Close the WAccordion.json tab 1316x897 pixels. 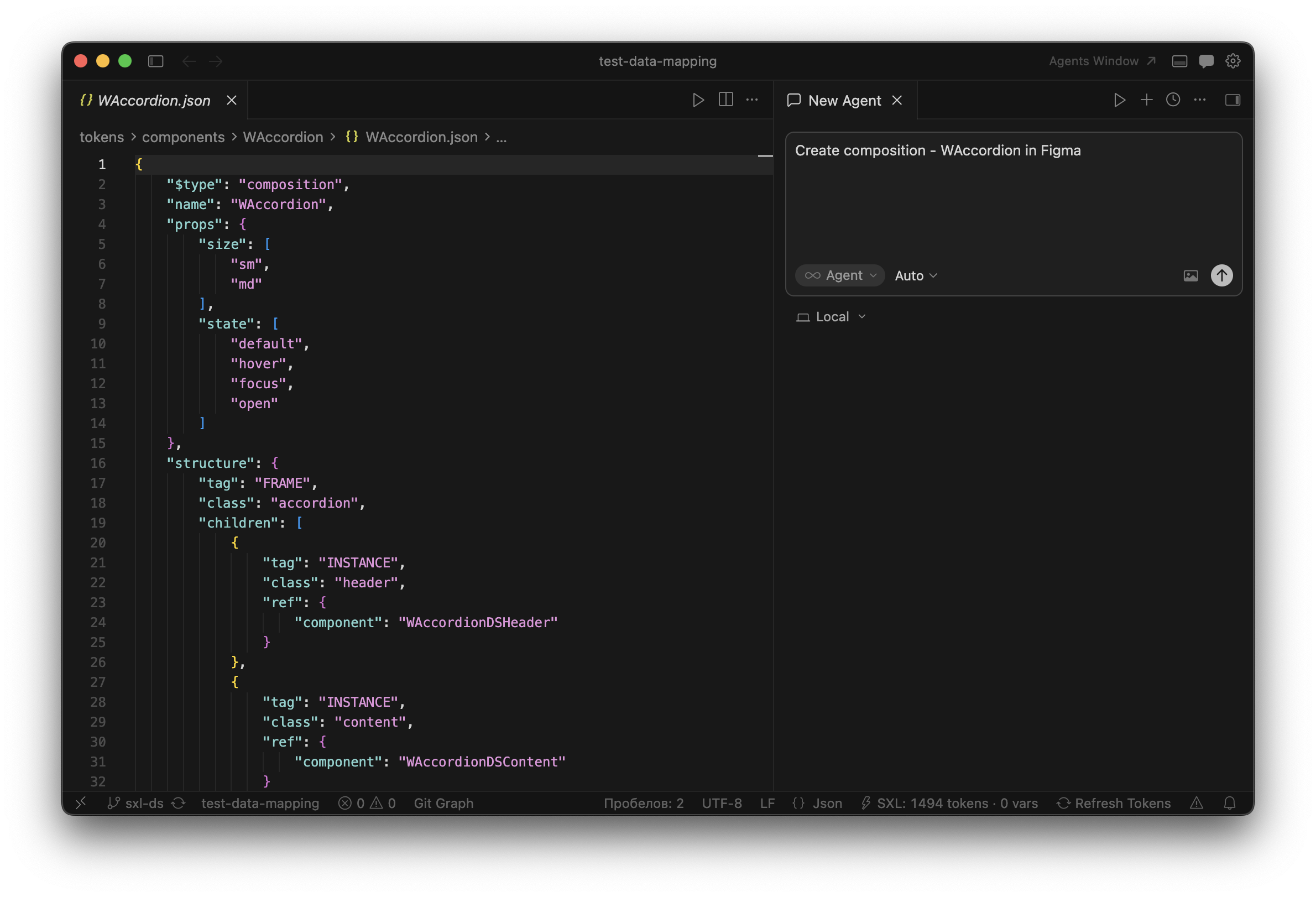click(x=232, y=100)
